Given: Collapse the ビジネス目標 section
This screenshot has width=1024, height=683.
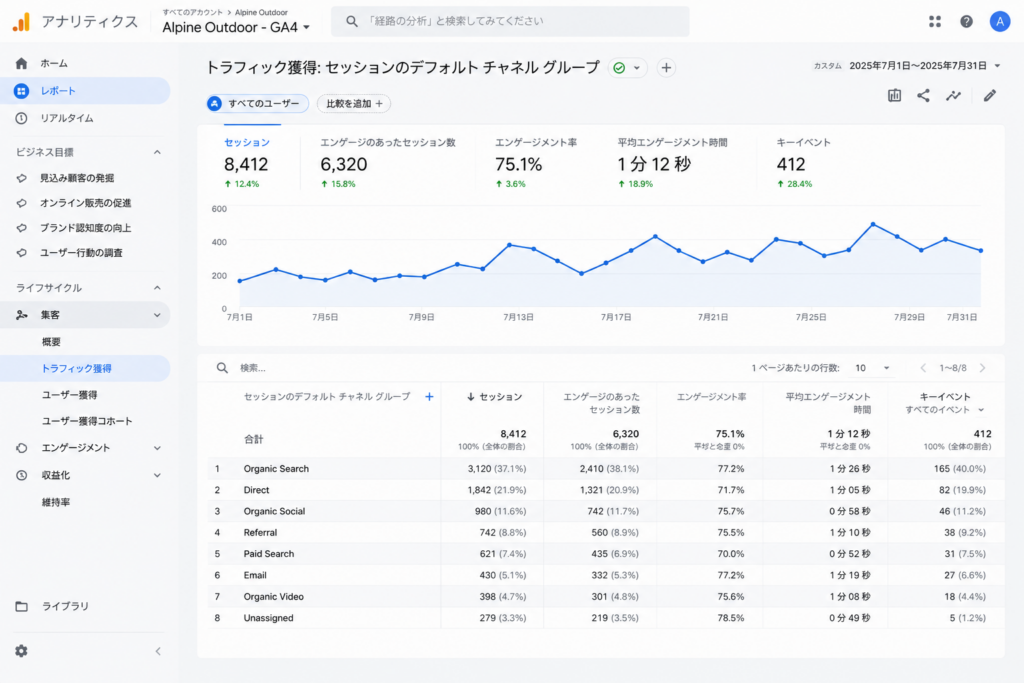Looking at the screenshot, I should click(157, 152).
